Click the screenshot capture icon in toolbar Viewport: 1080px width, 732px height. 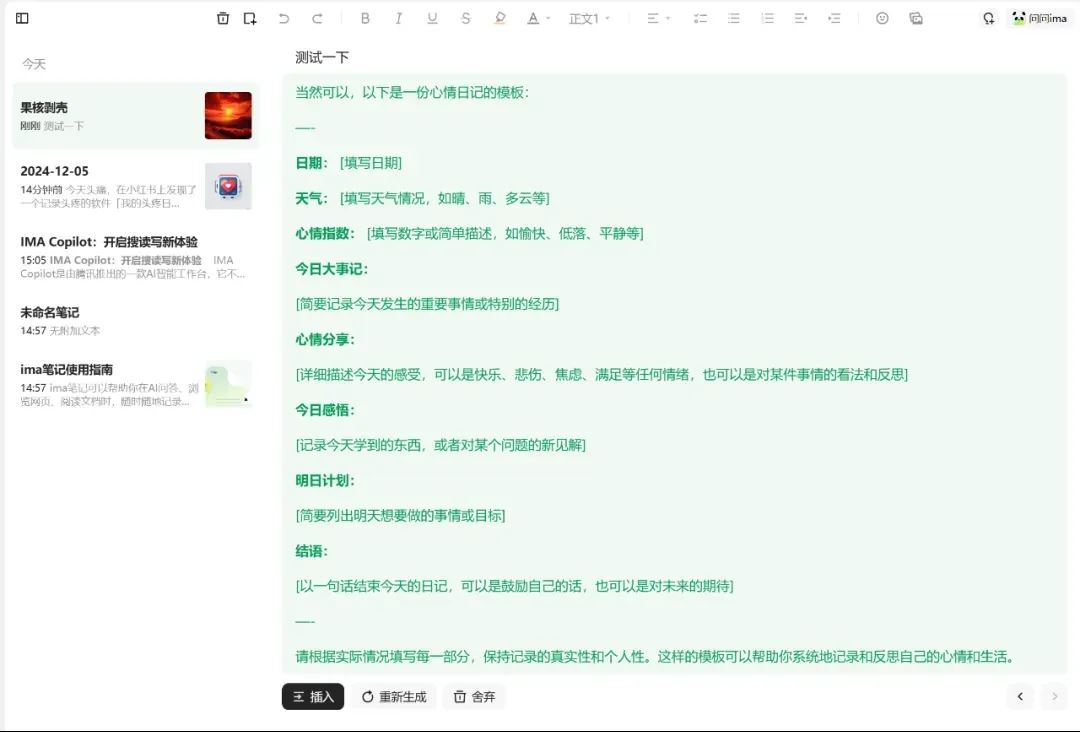pyautogui.click(x=916, y=17)
